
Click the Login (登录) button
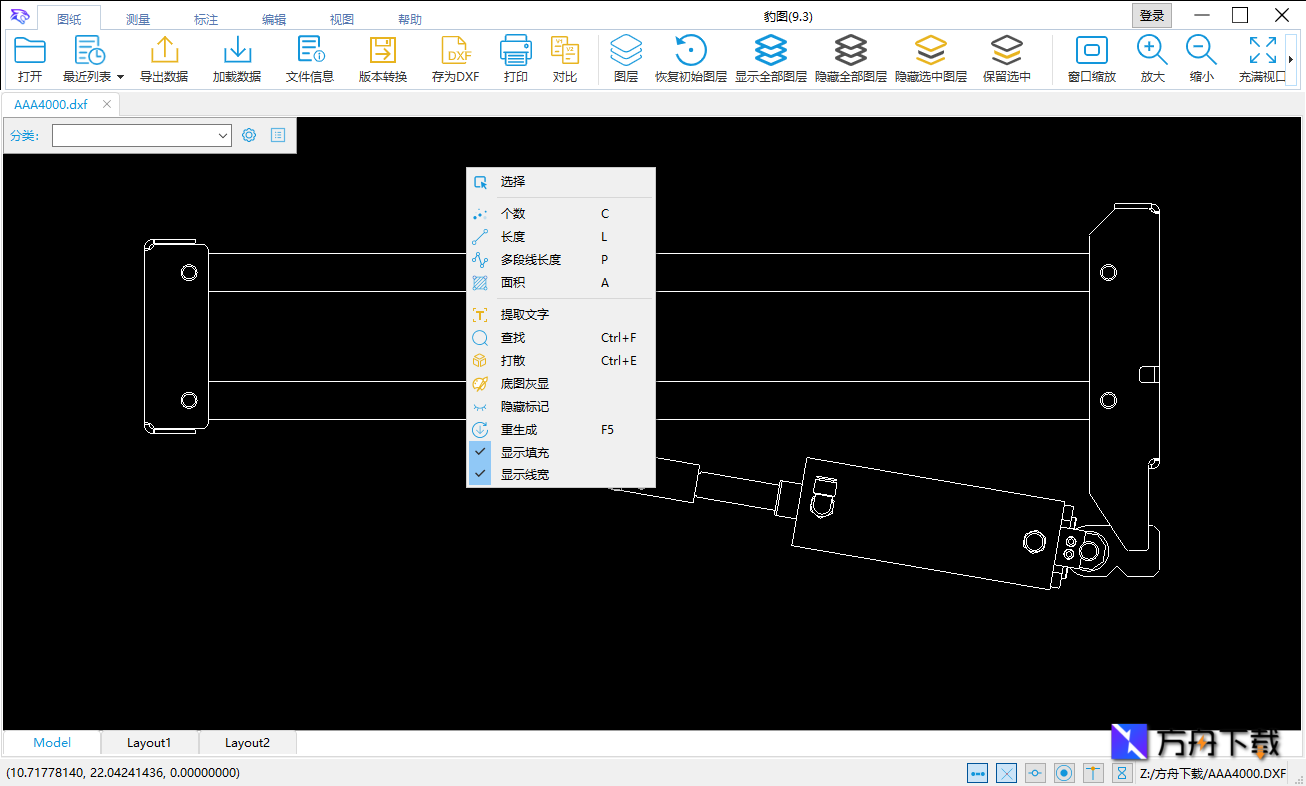click(x=1152, y=15)
